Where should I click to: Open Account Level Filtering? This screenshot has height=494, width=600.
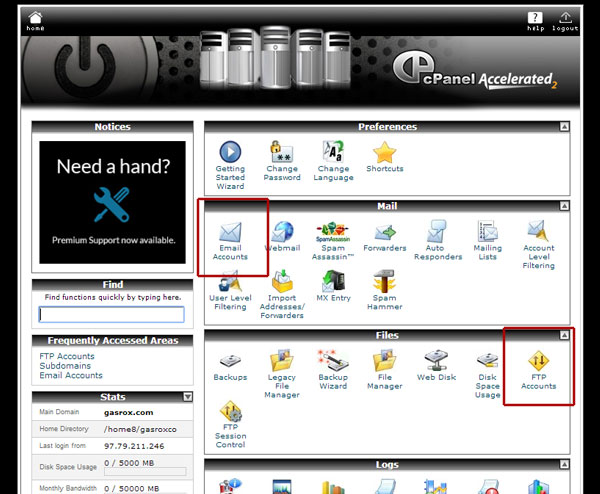click(539, 245)
